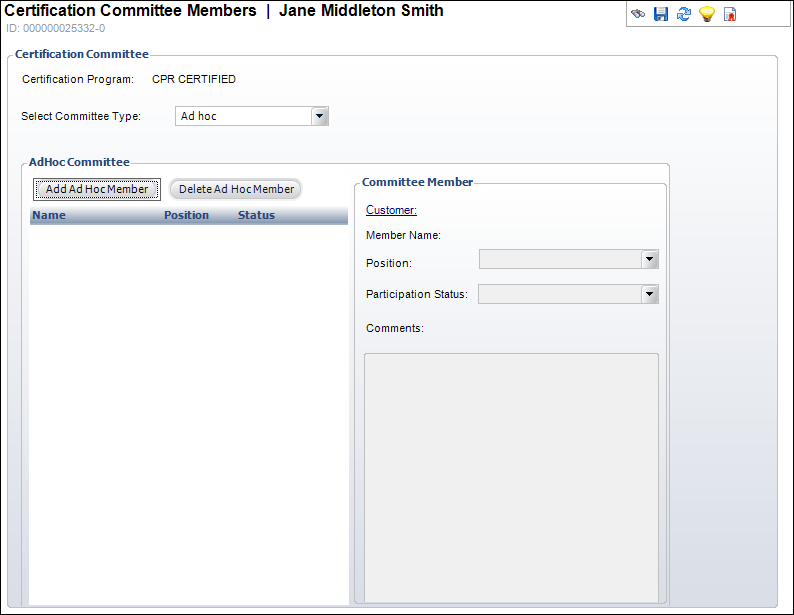Click the CPR CERTIFIED program text
This screenshot has height=615, width=794.
pyautogui.click(x=194, y=79)
